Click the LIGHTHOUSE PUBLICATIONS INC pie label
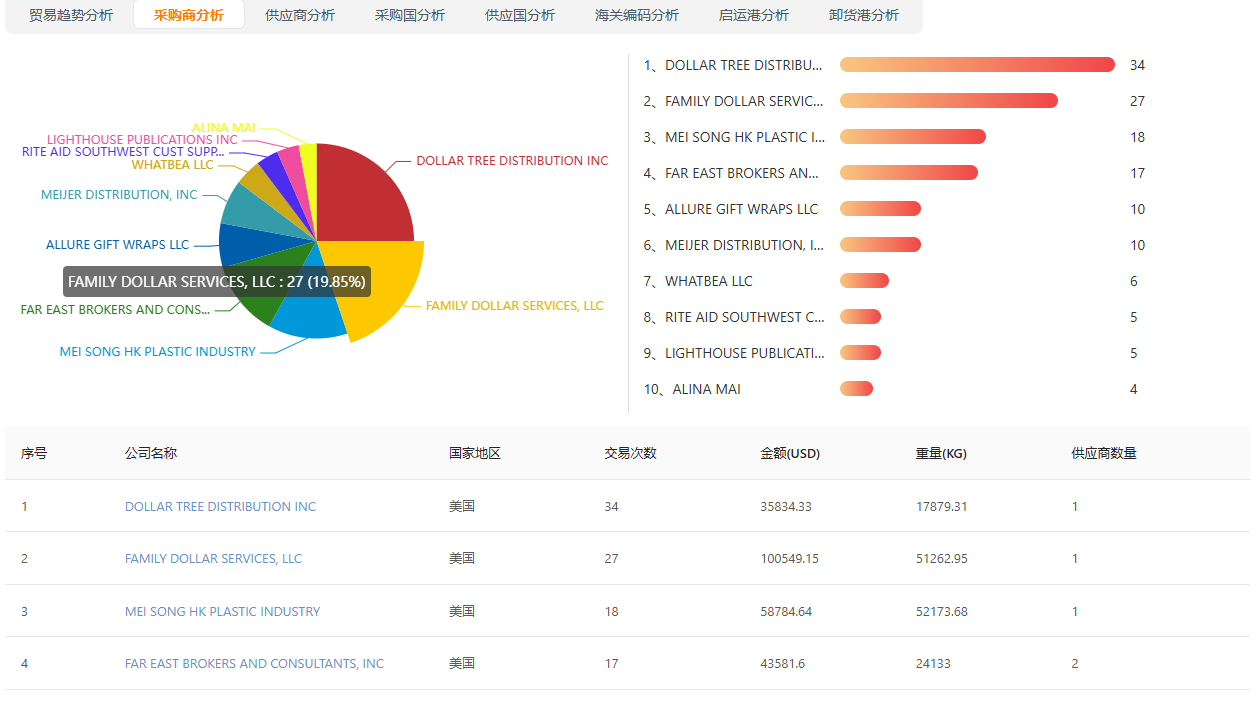Image resolution: width=1259 pixels, height=709 pixels. [142, 140]
